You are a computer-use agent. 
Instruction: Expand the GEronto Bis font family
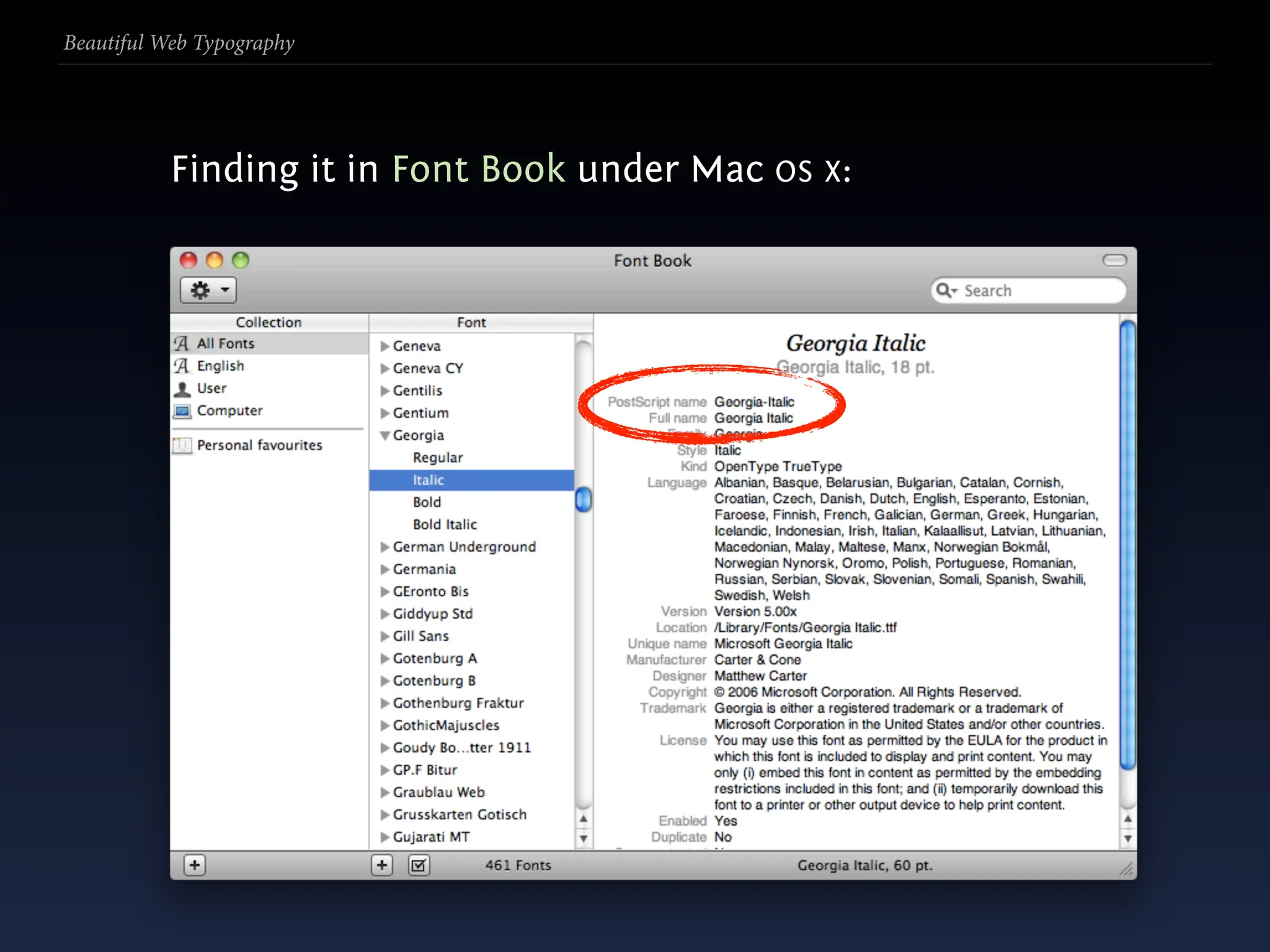[385, 591]
